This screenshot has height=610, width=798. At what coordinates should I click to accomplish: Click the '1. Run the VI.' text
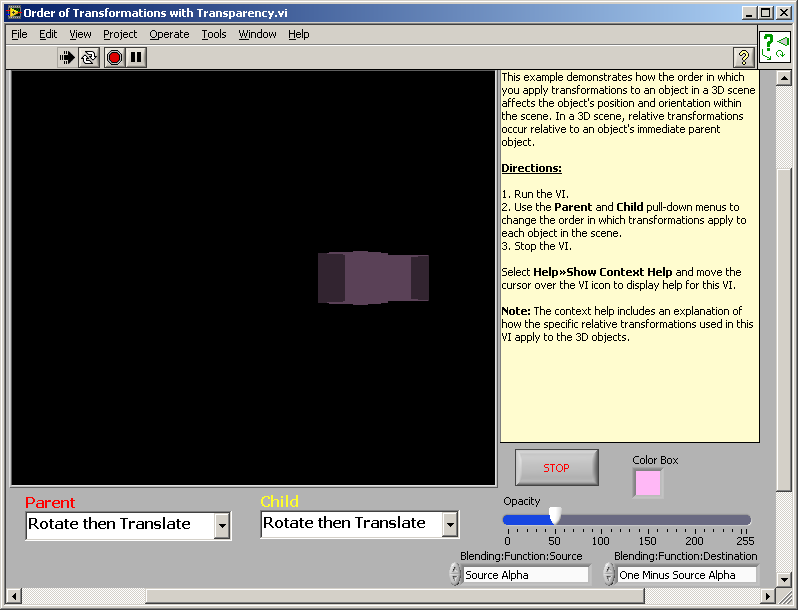(x=535, y=194)
